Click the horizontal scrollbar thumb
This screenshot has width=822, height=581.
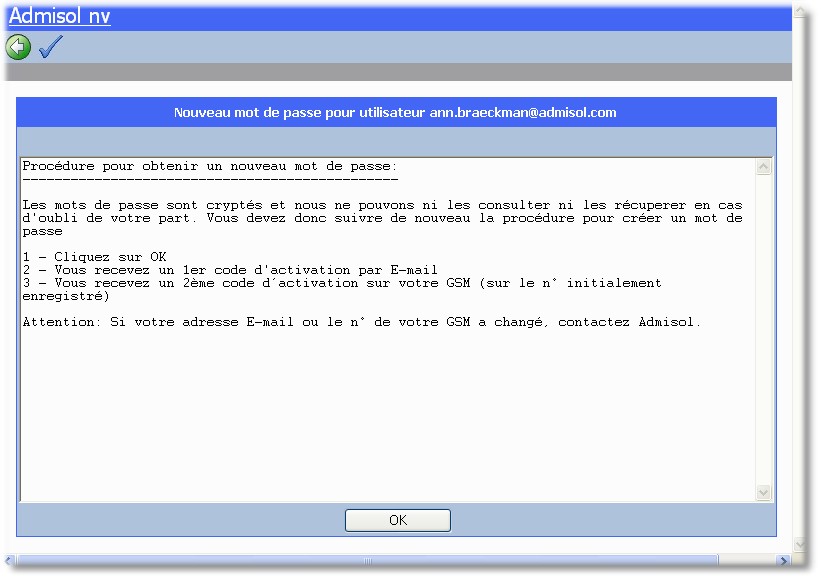(367, 561)
